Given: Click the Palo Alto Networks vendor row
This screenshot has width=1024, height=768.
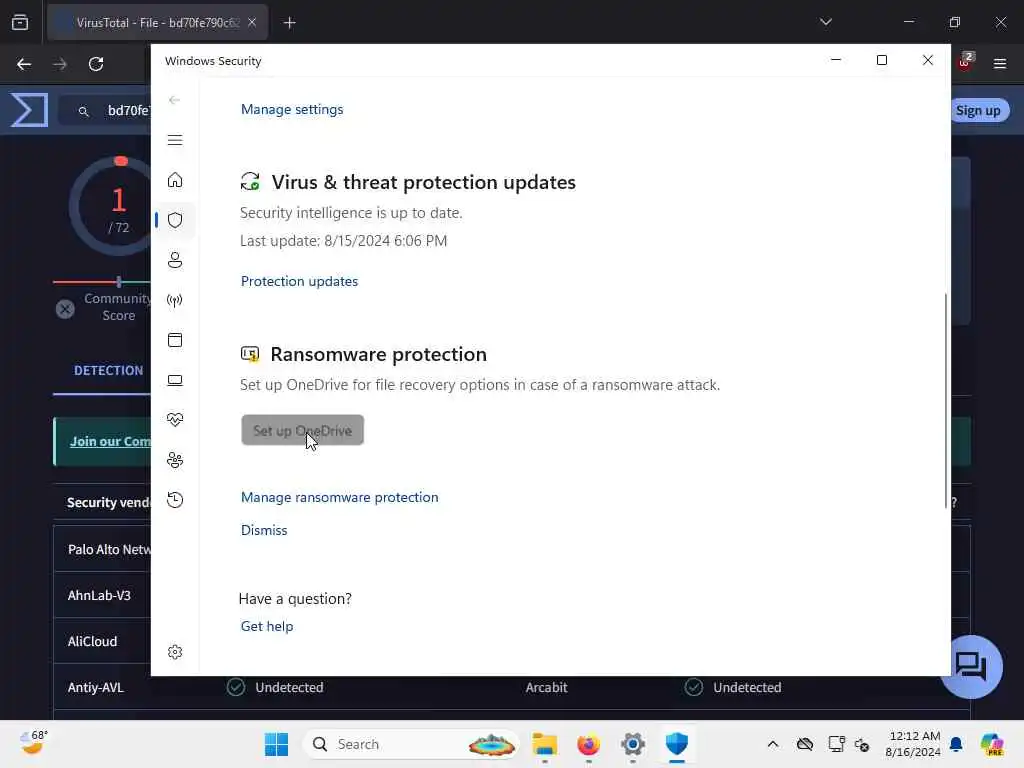Looking at the screenshot, I should pos(102,549).
